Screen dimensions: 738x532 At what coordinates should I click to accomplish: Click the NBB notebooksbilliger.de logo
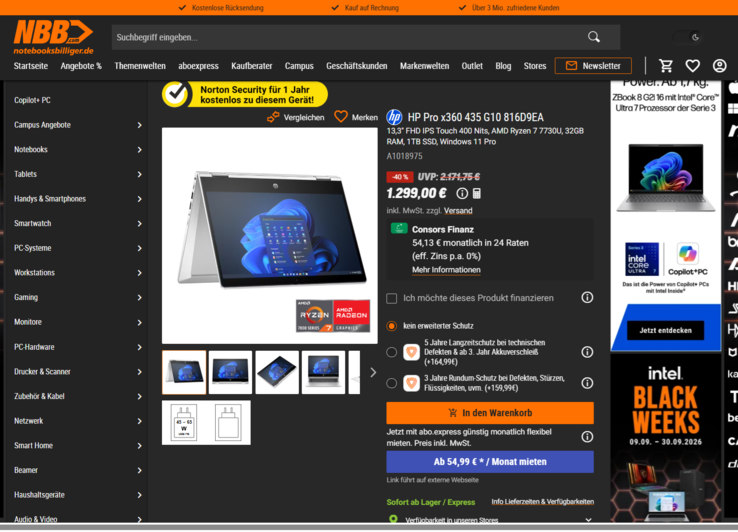(53, 37)
